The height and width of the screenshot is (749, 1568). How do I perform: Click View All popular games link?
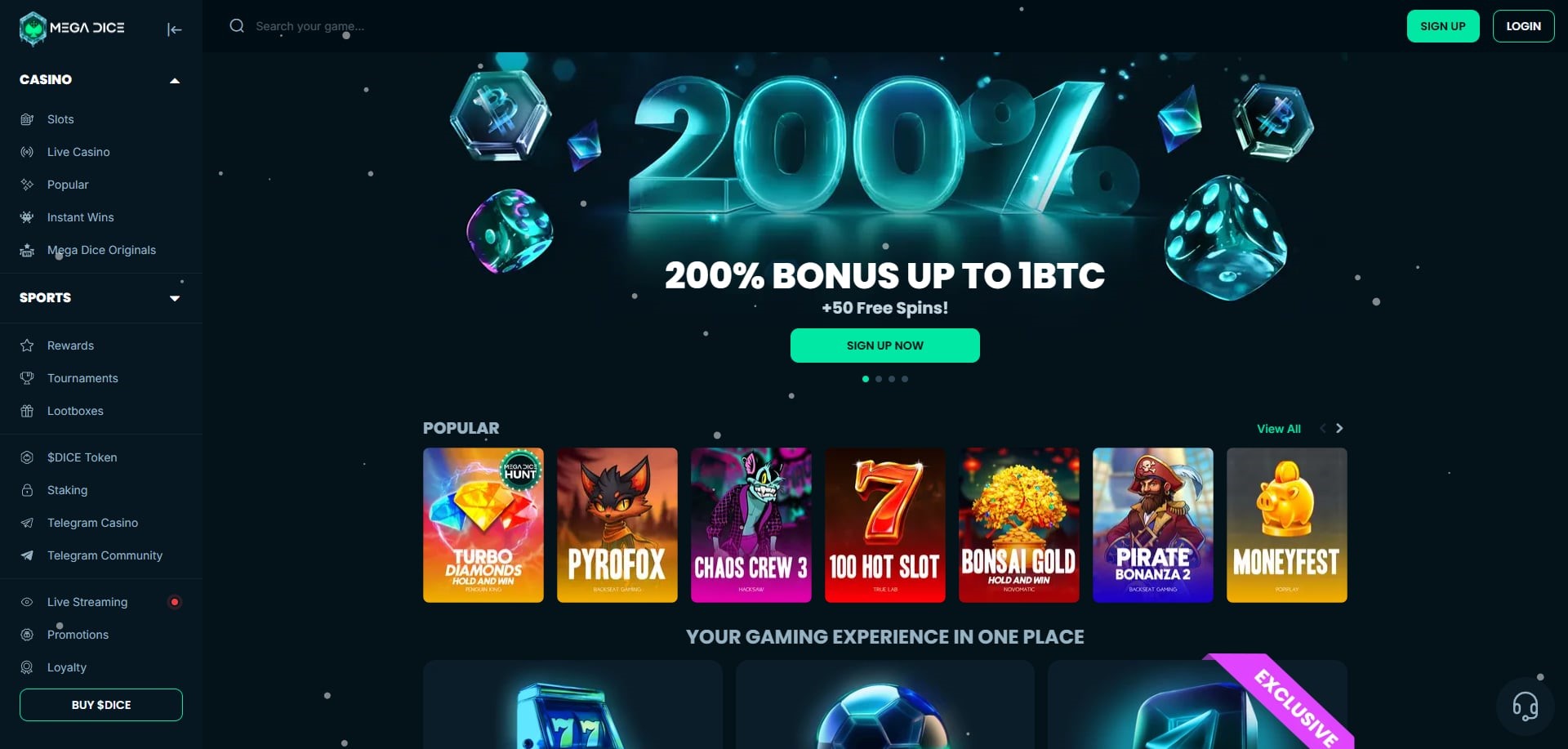(1278, 429)
